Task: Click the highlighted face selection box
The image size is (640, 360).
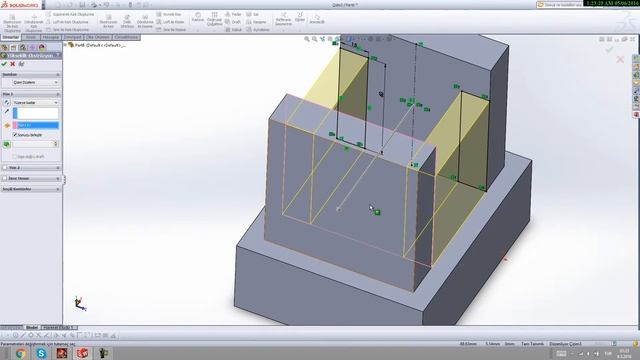Action: point(36,125)
